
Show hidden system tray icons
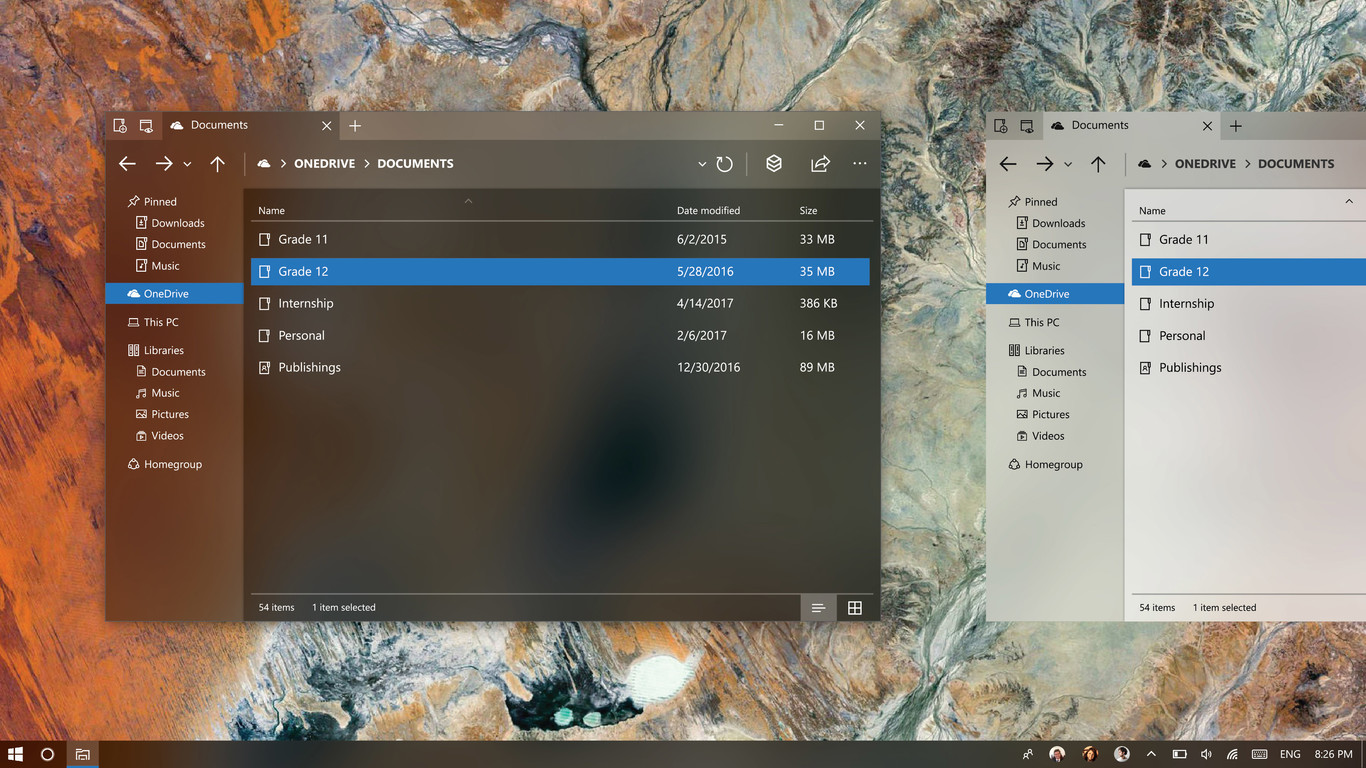tap(1151, 754)
